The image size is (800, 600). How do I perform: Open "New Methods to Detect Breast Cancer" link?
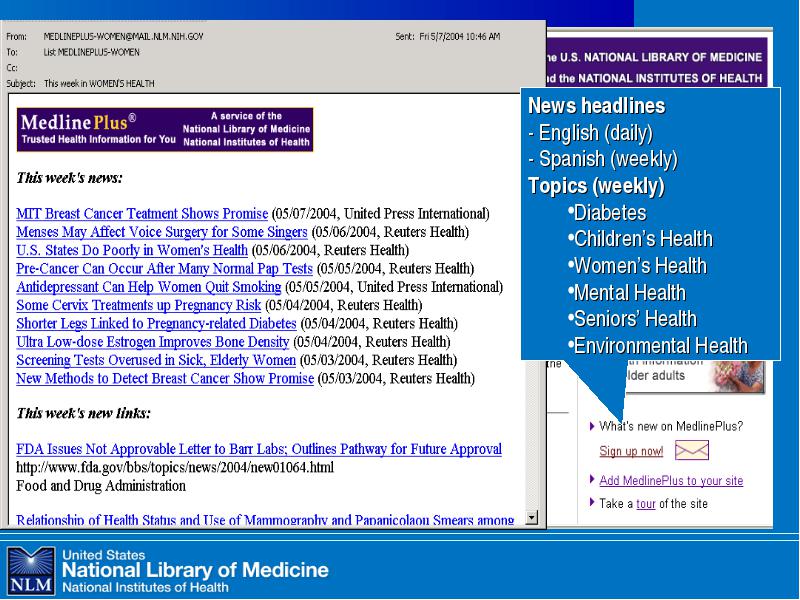[165, 379]
